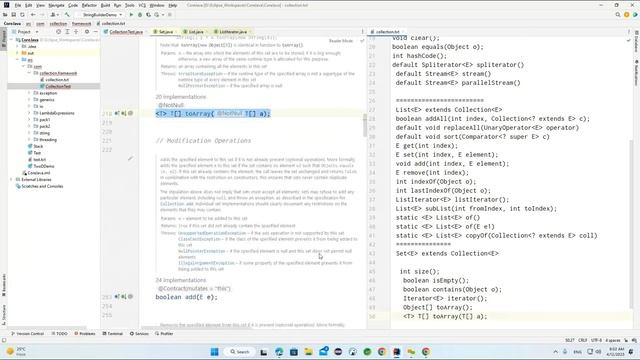Click the taskbar Search box
The height and width of the screenshot is (360, 640).
point(240,351)
